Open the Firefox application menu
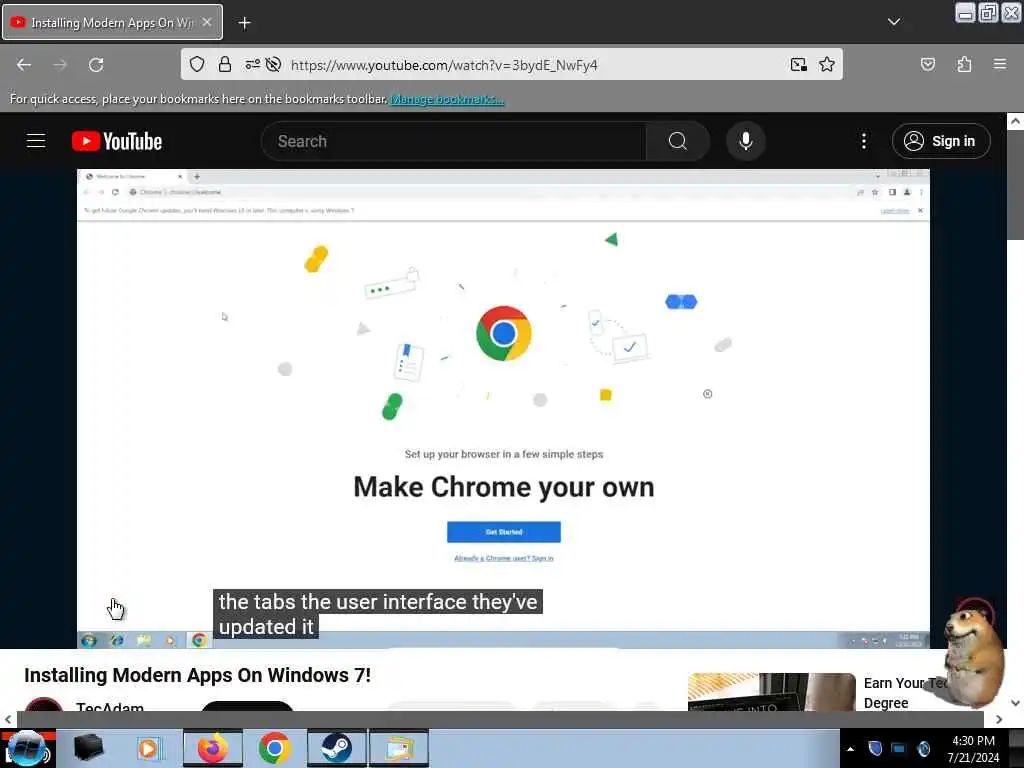The width and height of the screenshot is (1024, 768). pos(999,64)
